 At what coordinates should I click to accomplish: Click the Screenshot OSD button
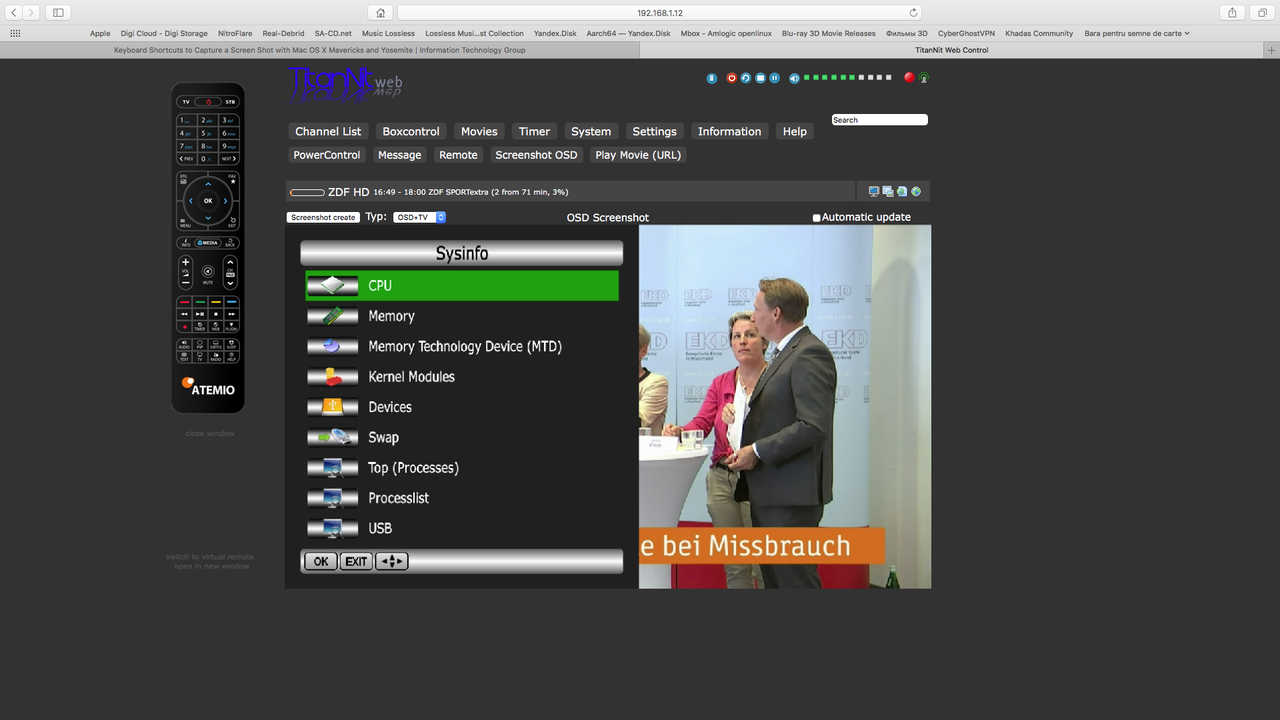[537, 155]
